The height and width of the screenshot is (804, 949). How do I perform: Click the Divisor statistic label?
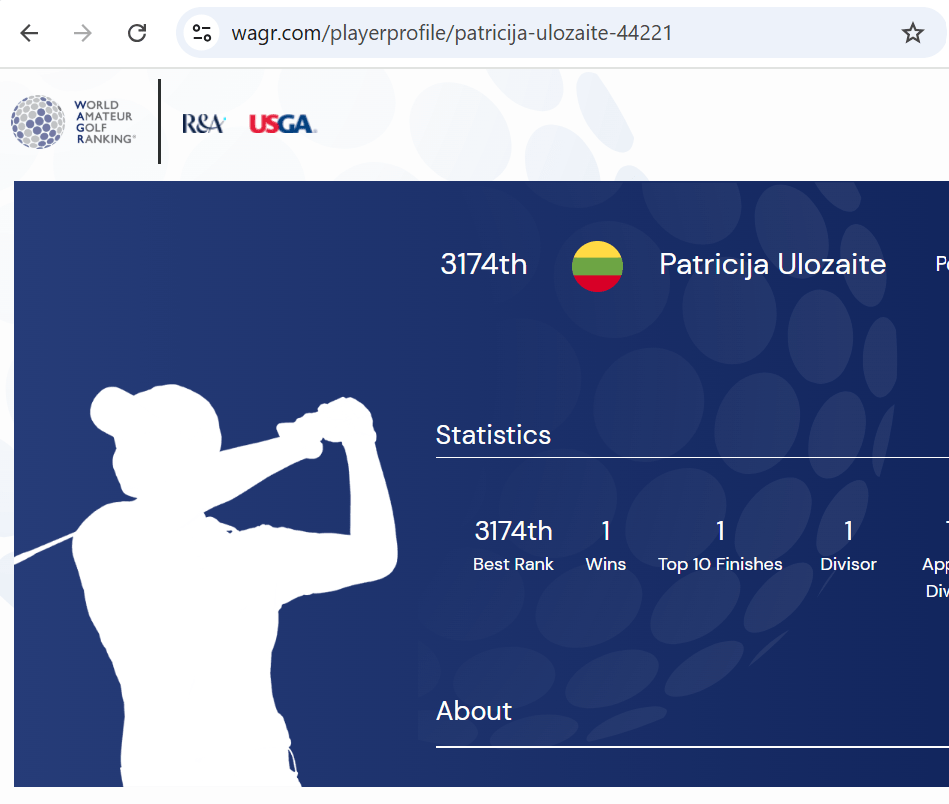[849, 564]
